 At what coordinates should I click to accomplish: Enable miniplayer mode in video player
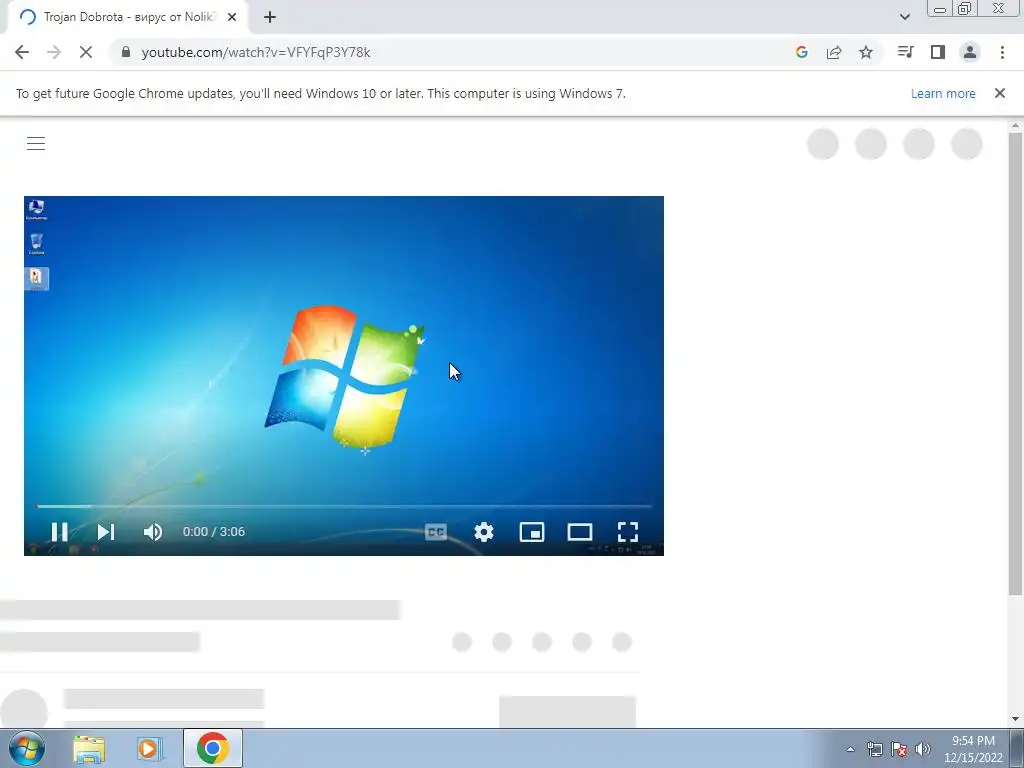click(x=532, y=532)
